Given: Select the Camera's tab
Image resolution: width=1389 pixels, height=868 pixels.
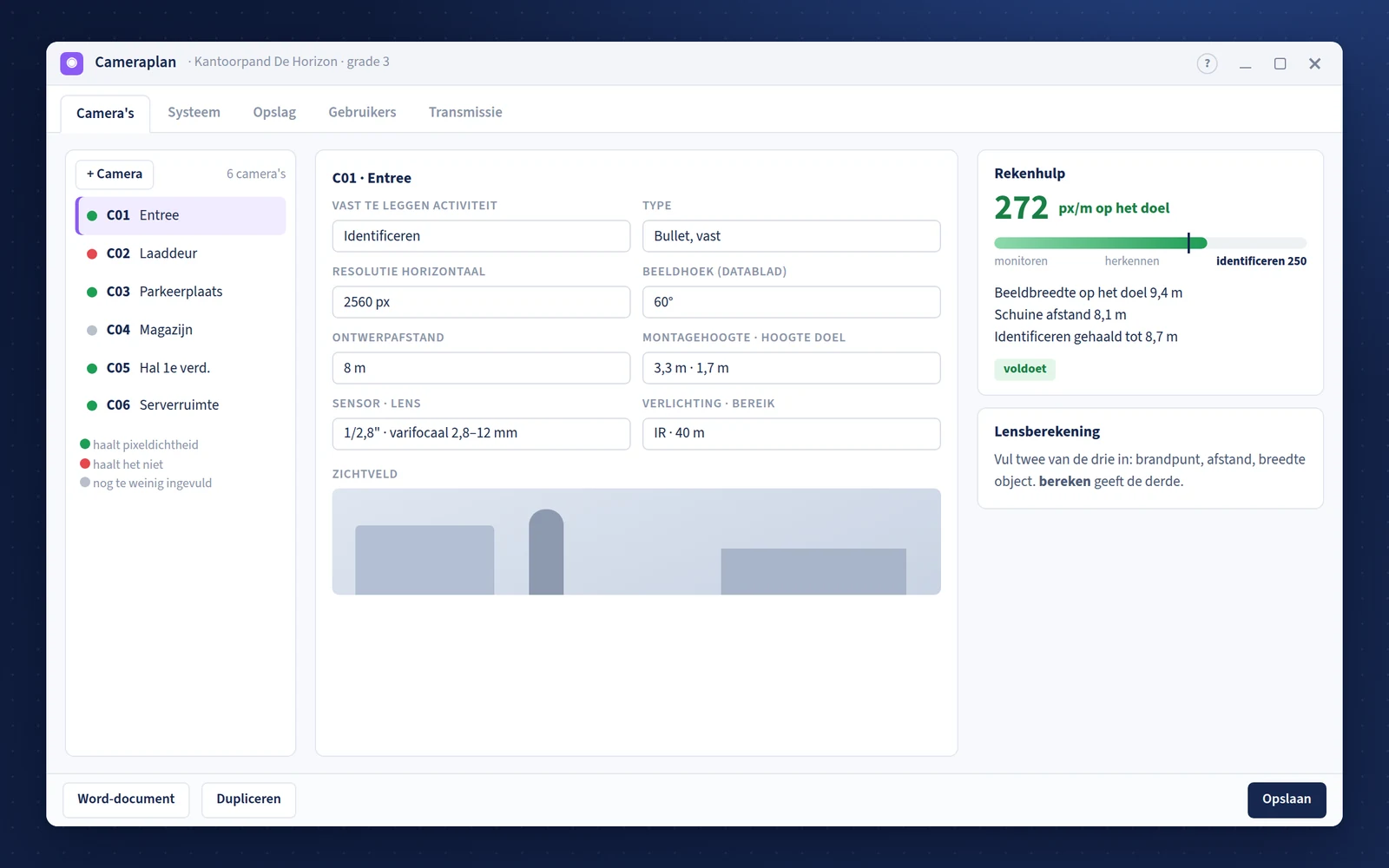Looking at the screenshot, I should tap(105, 113).
